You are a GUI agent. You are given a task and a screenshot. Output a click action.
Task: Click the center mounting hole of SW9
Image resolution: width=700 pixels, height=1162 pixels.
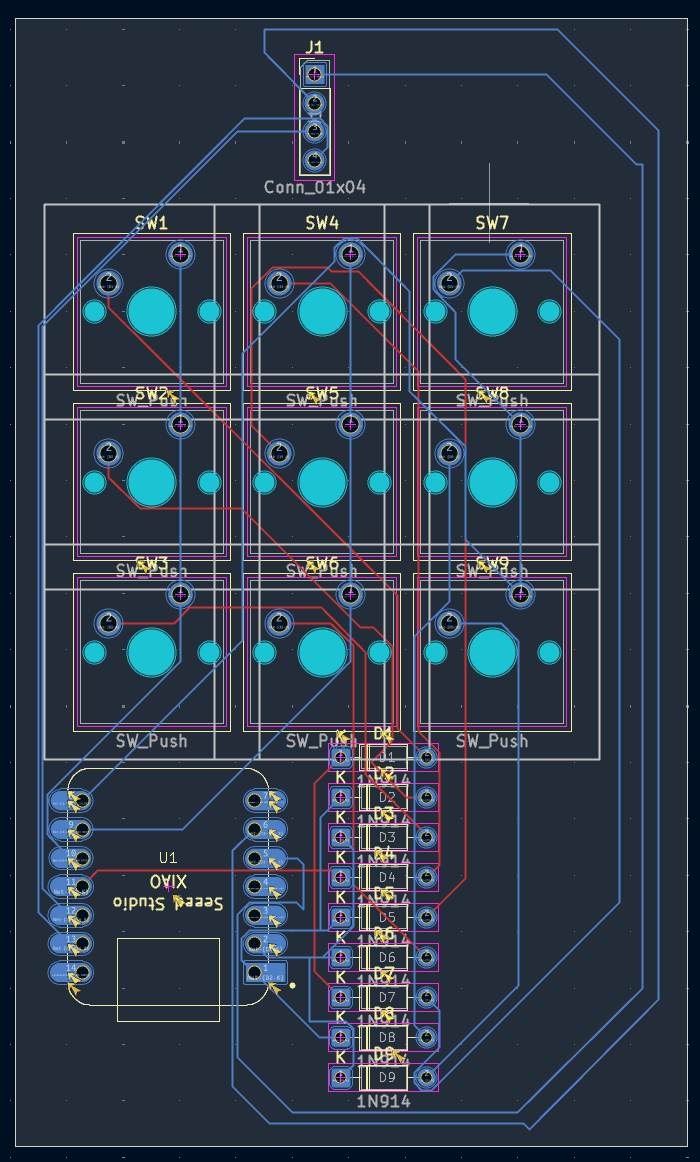[493, 653]
